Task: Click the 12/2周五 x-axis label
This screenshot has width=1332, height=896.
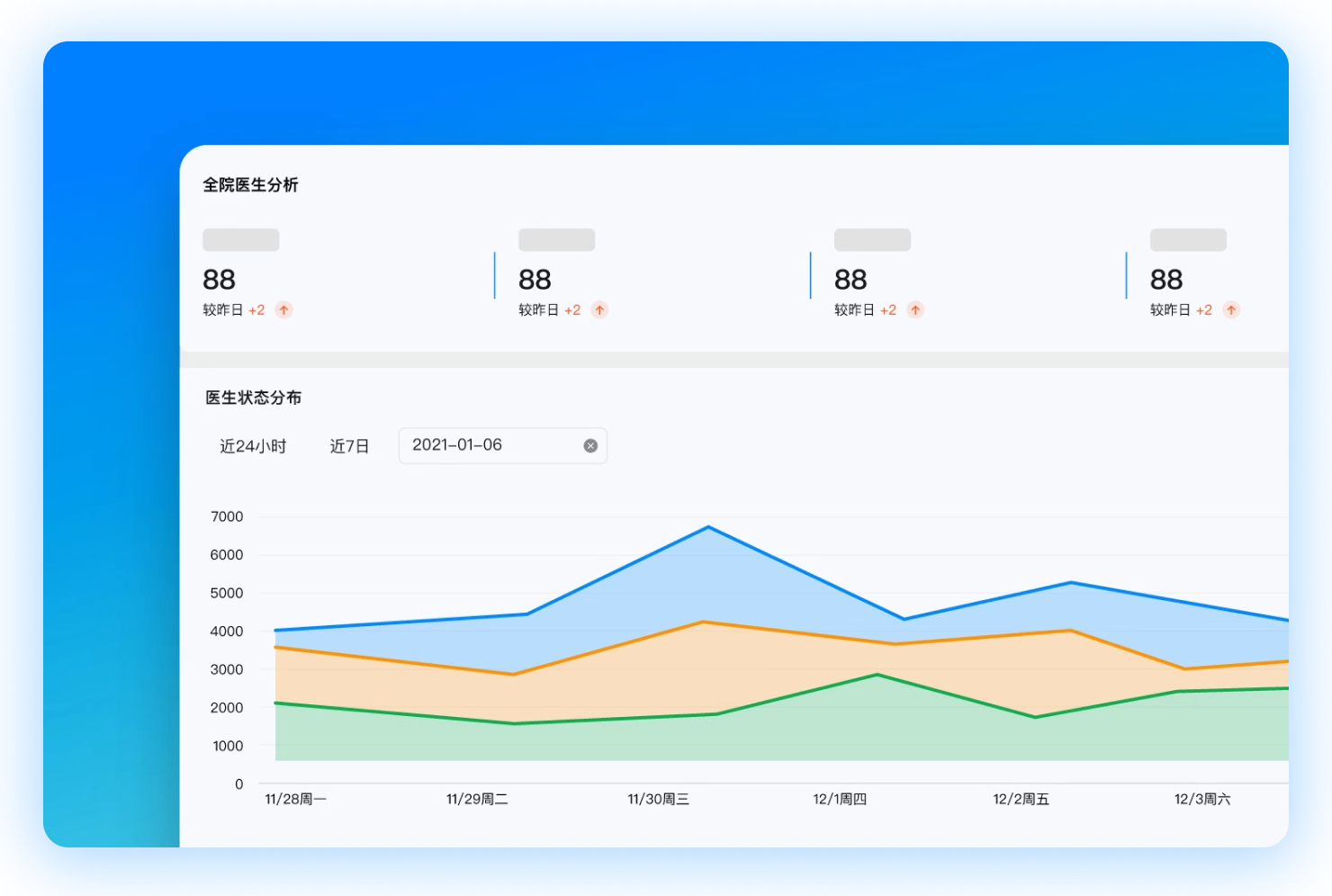Action: coord(1021,799)
